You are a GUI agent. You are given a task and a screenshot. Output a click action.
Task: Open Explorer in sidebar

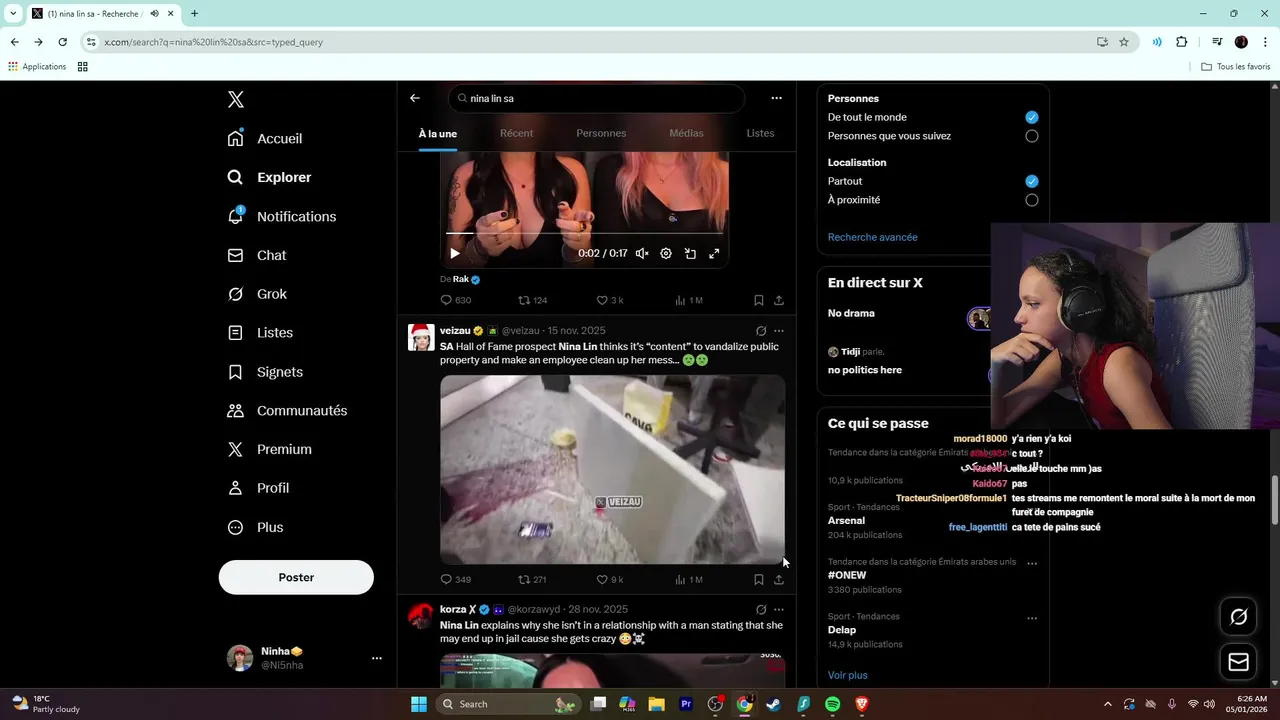(270, 177)
